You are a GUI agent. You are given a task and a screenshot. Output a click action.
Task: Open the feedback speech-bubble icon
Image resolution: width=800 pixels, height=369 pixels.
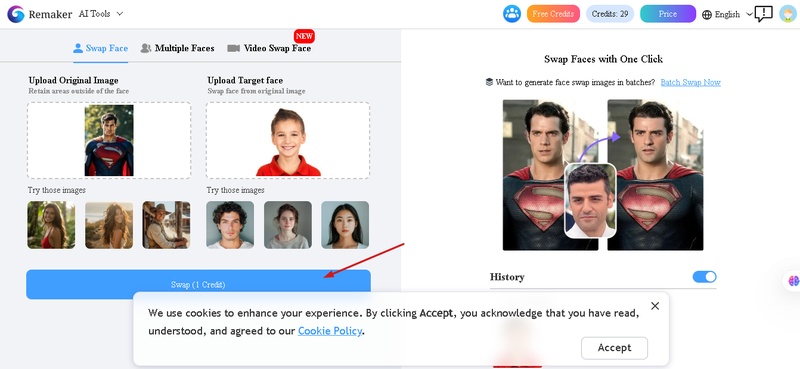pos(764,14)
